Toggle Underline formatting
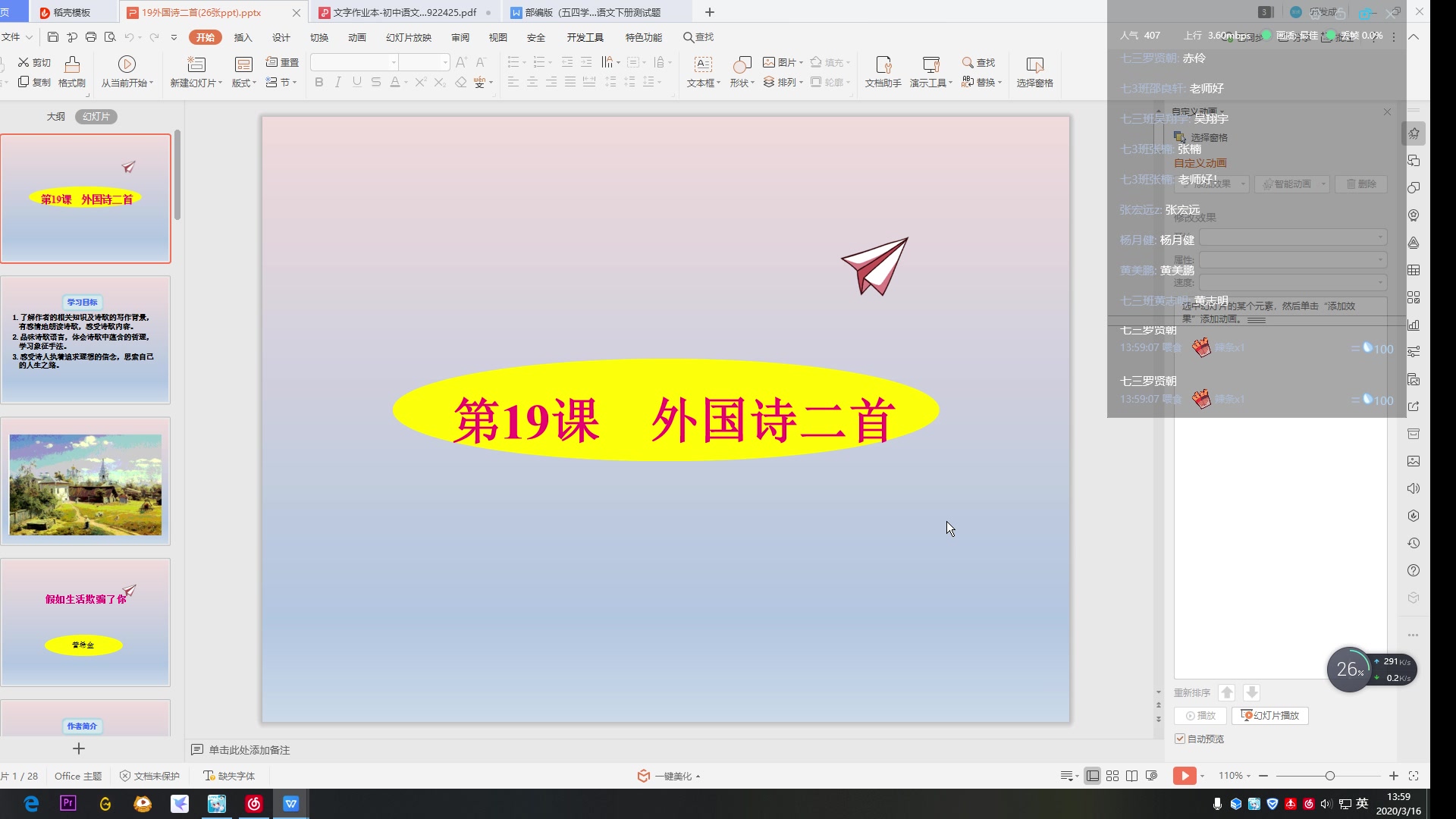This screenshot has height=819, width=1456. [357, 82]
